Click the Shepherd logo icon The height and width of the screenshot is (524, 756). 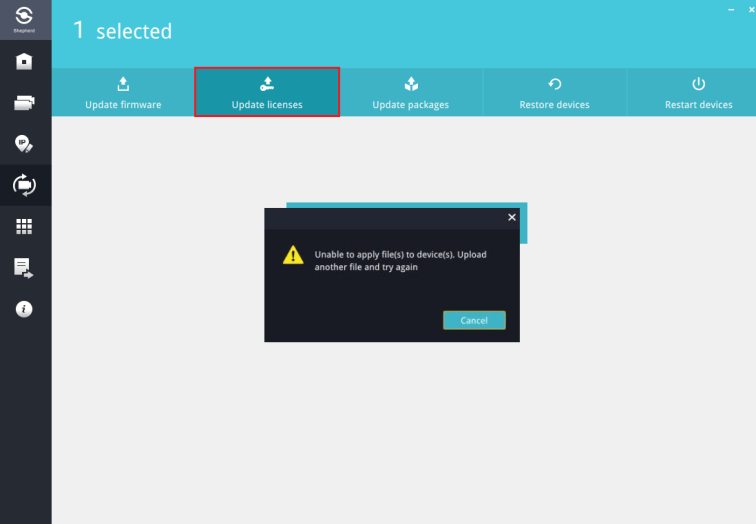[x=25, y=22]
